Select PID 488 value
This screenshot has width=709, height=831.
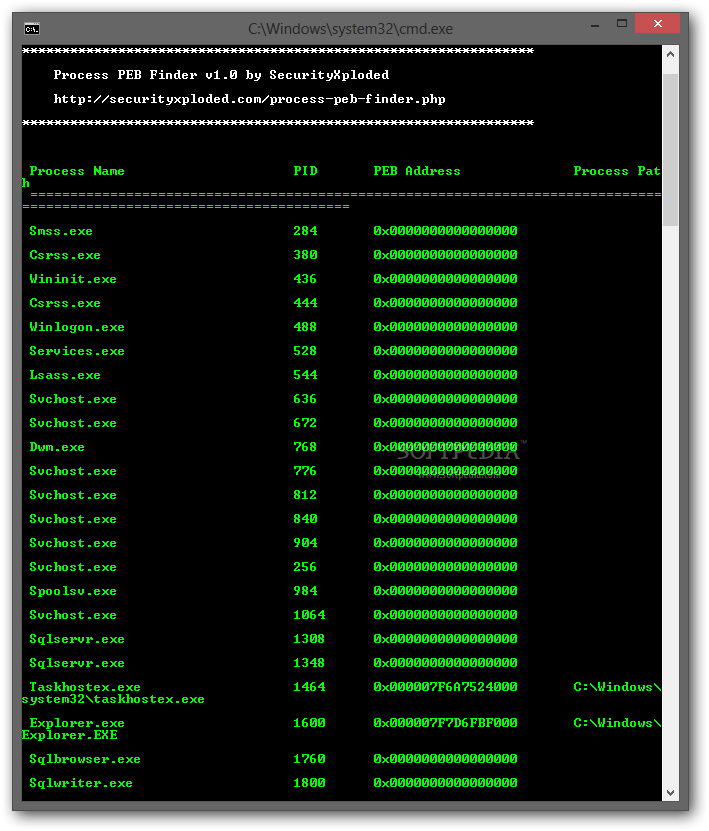[x=305, y=327]
